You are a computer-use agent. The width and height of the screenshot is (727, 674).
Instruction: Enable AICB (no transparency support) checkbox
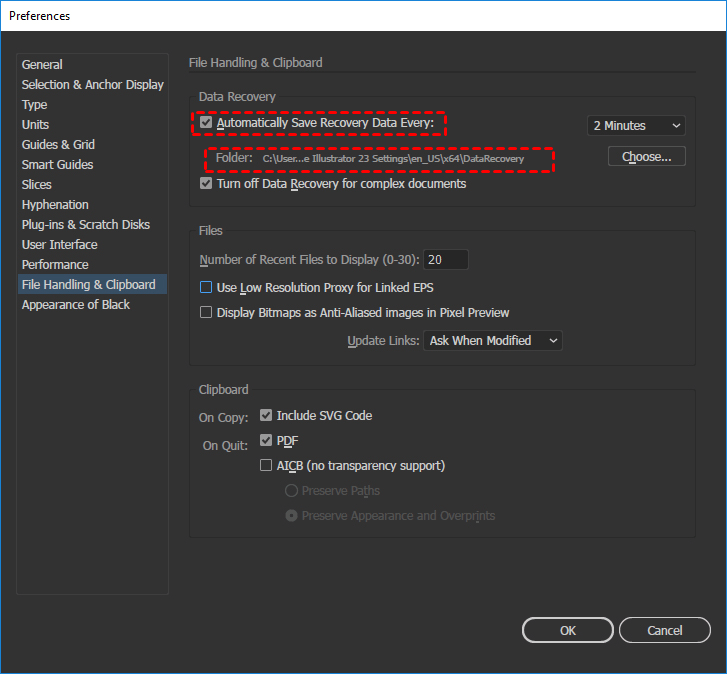tap(266, 465)
